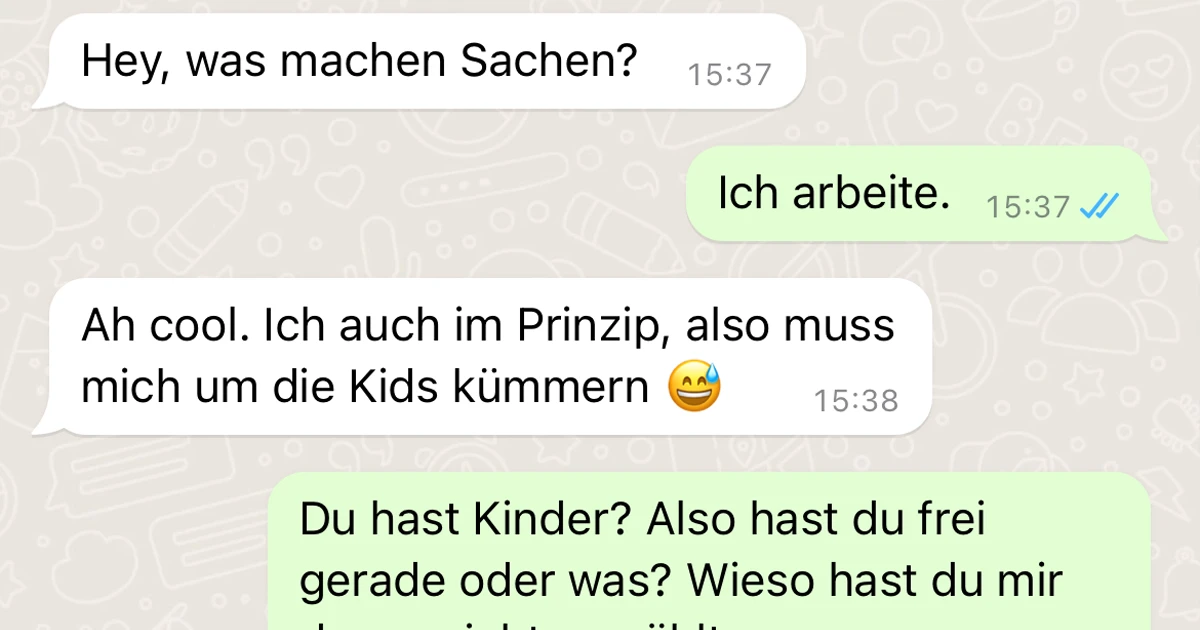The image size is (1200, 630).
Task: Click the 15:37 timestamp beside "Ich arbeite."
Action: coord(1028,206)
